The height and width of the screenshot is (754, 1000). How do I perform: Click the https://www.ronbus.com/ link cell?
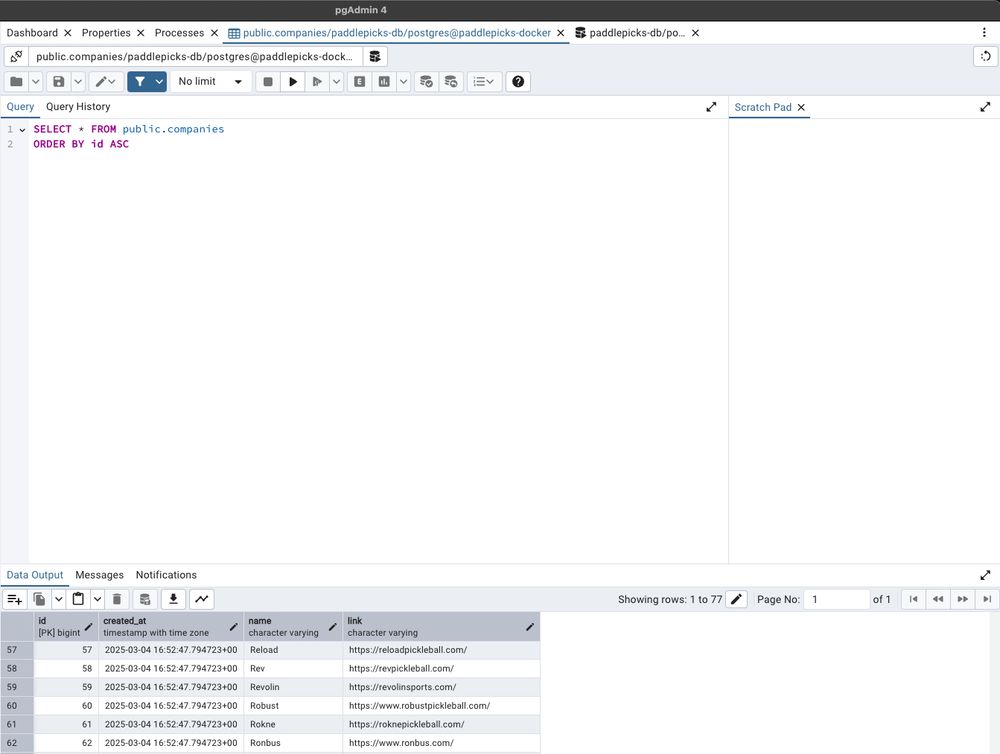(x=441, y=743)
